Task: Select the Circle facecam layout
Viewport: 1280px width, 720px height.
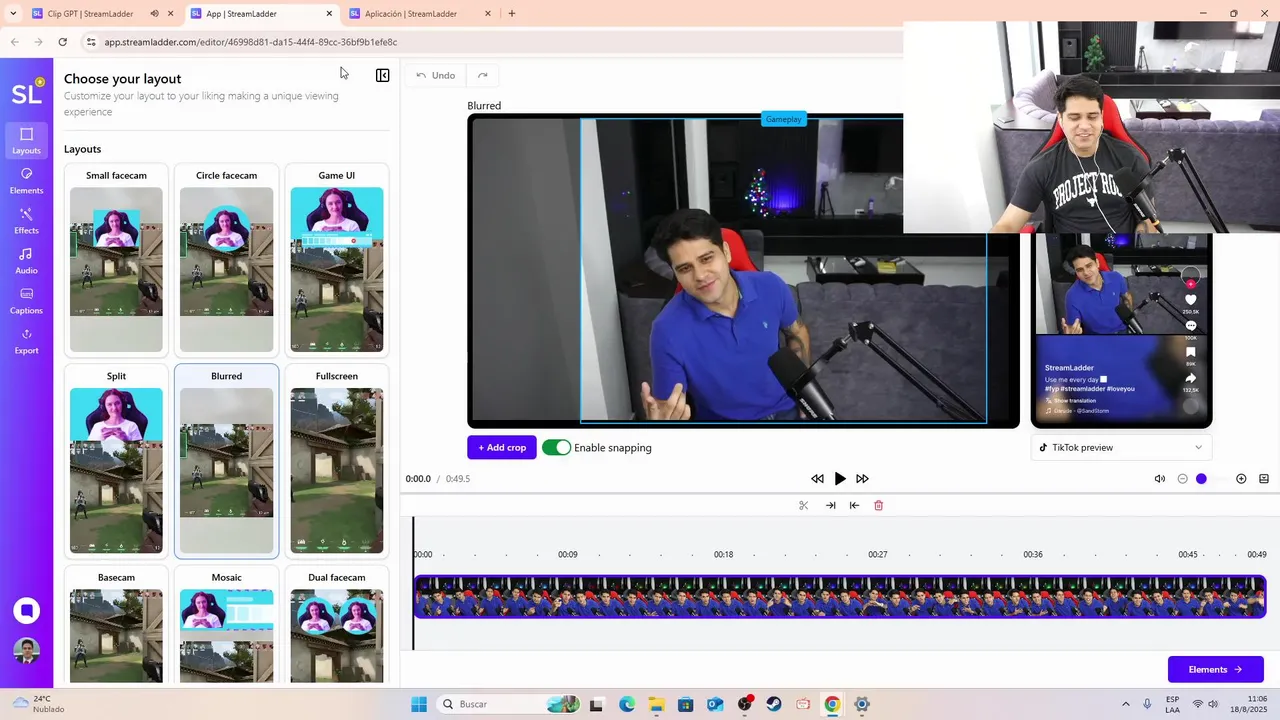Action: tap(226, 260)
